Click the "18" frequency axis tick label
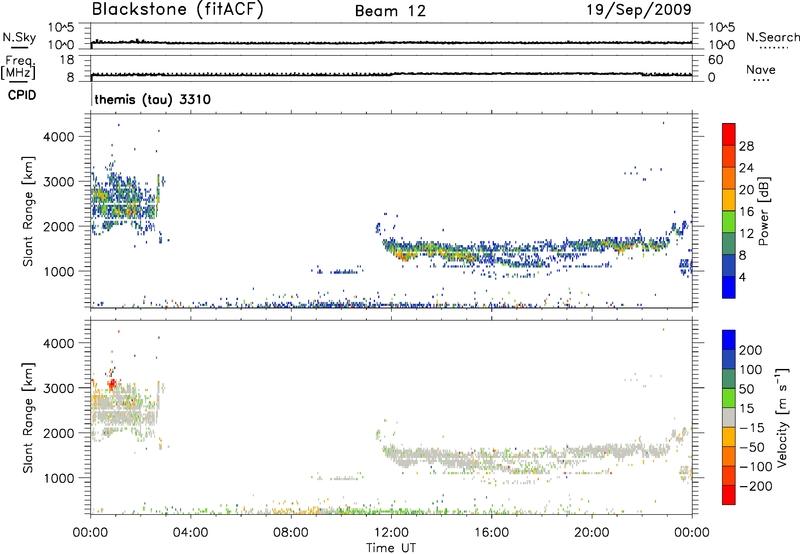 tap(67, 60)
